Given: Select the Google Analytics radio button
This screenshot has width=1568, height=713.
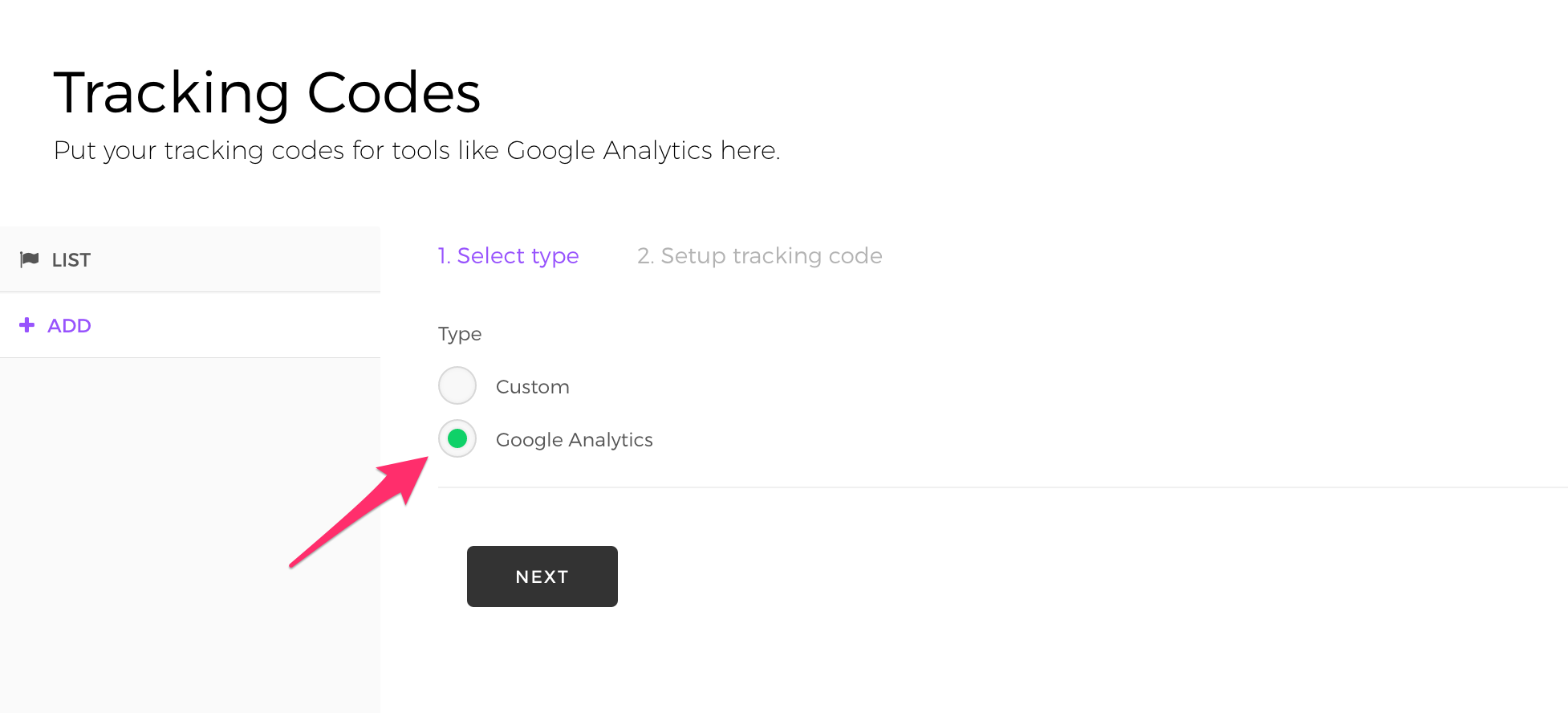Looking at the screenshot, I should 457,438.
